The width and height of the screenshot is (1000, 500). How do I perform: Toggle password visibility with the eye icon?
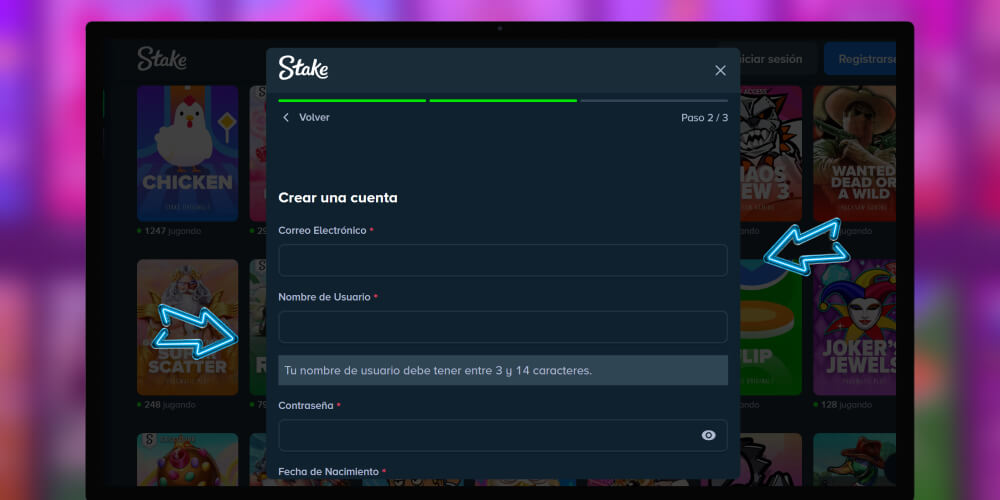coord(708,435)
